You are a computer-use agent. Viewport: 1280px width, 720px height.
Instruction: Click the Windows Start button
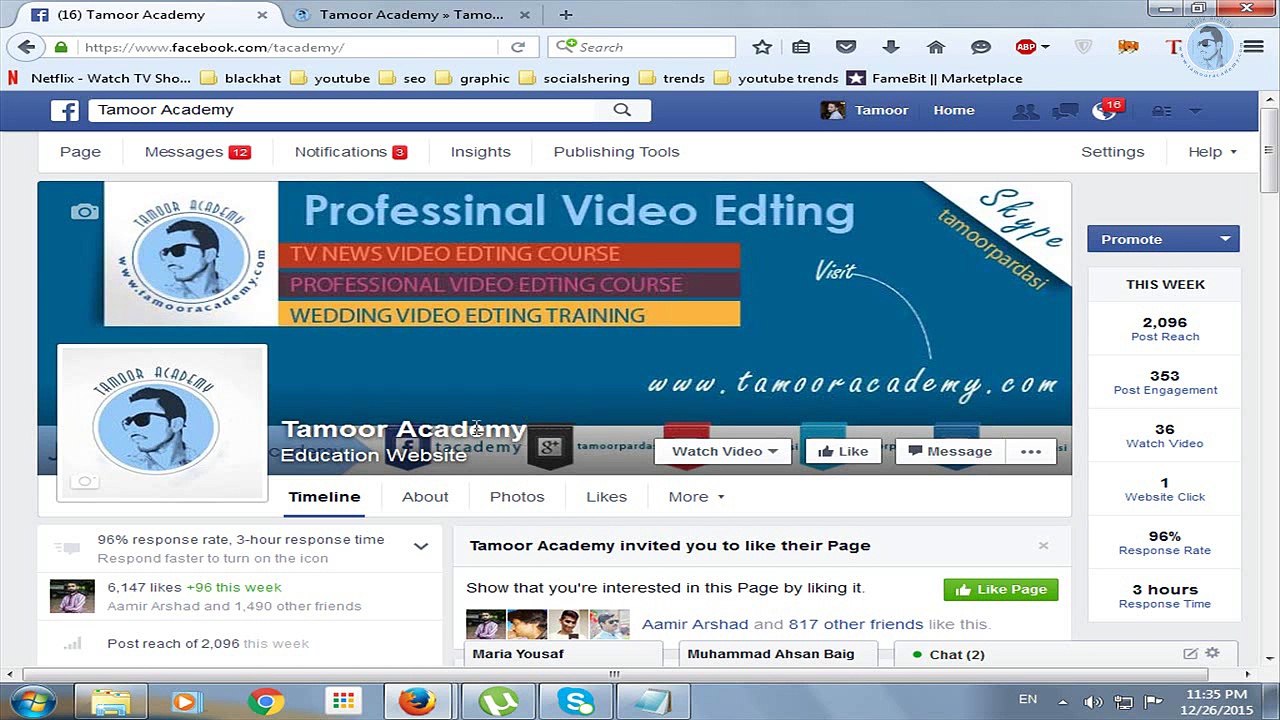click(32, 701)
